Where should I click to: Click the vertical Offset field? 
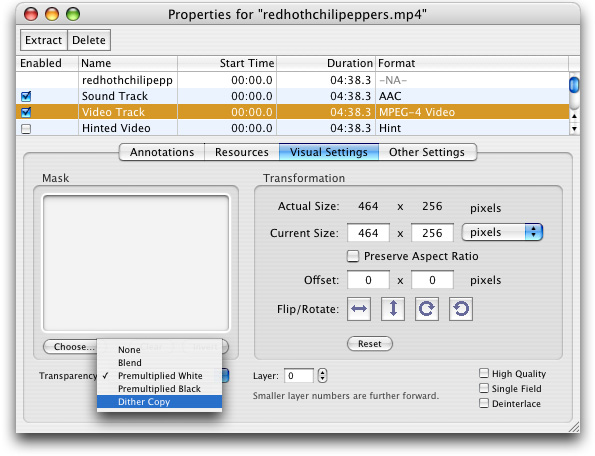coord(432,280)
